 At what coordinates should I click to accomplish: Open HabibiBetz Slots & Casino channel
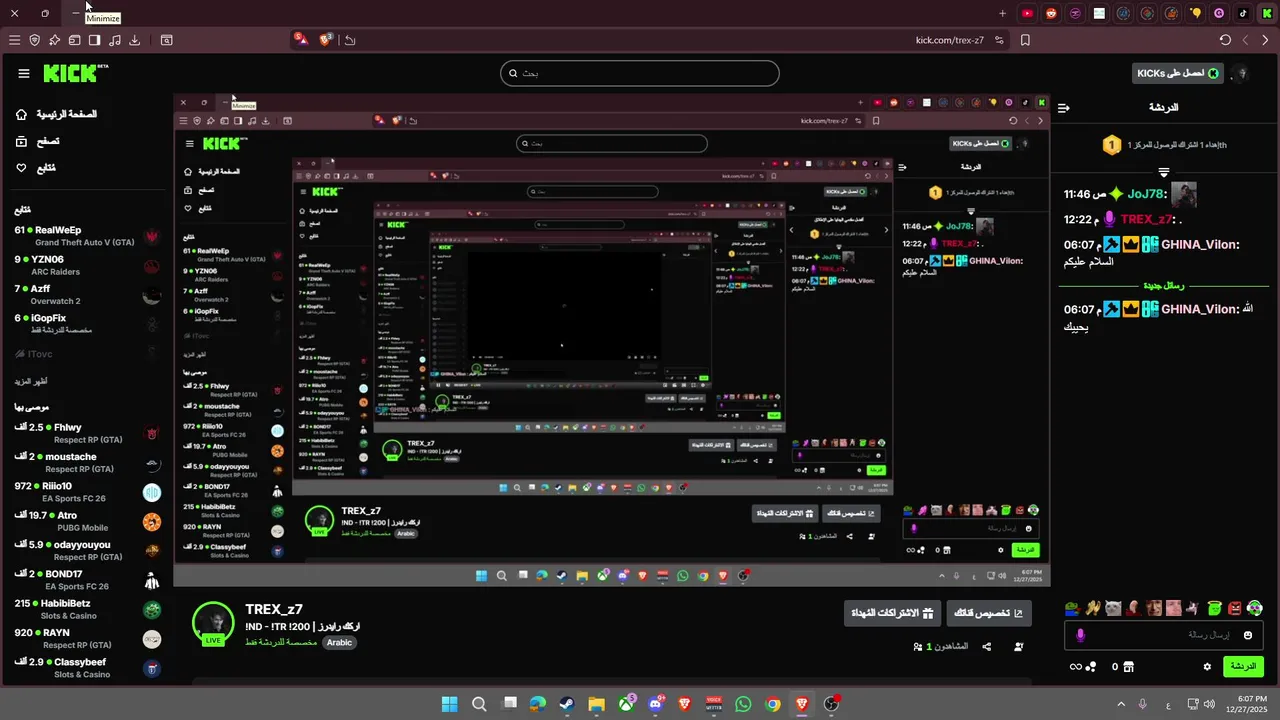pos(87,610)
